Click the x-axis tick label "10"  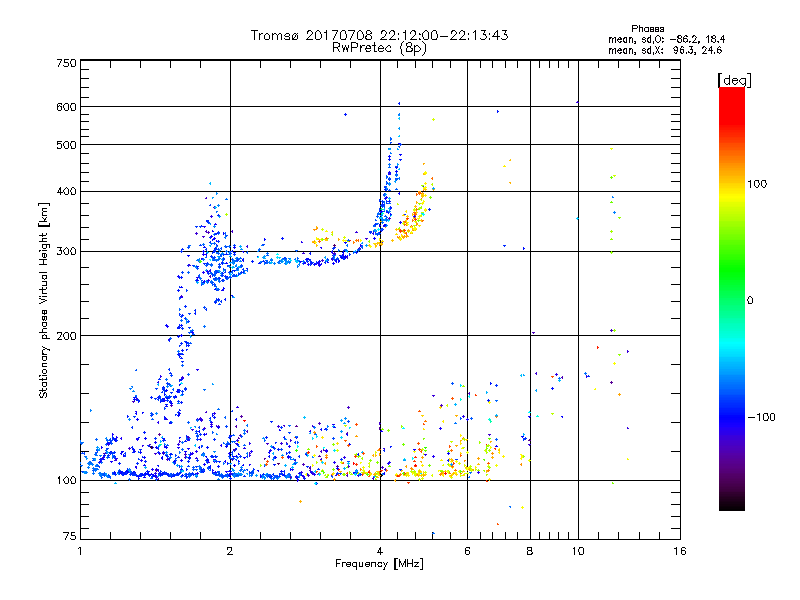(578, 551)
